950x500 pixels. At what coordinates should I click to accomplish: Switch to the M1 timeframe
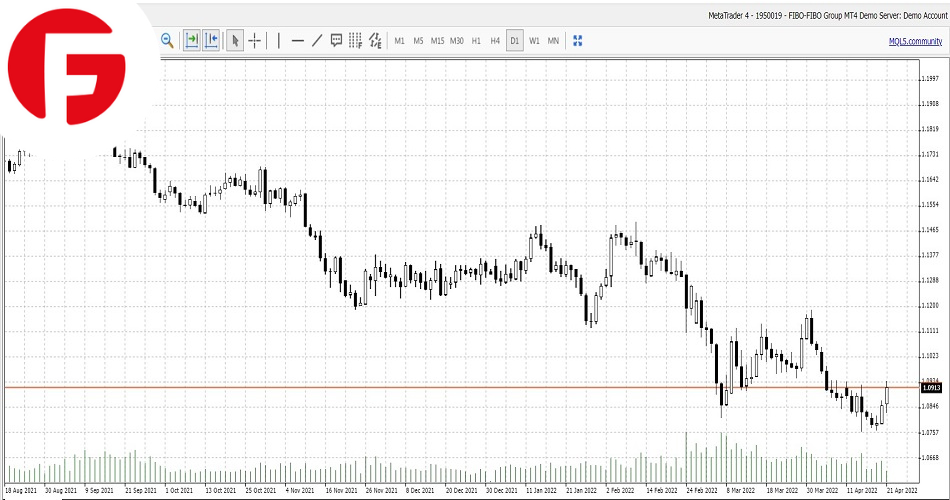(x=399, y=41)
